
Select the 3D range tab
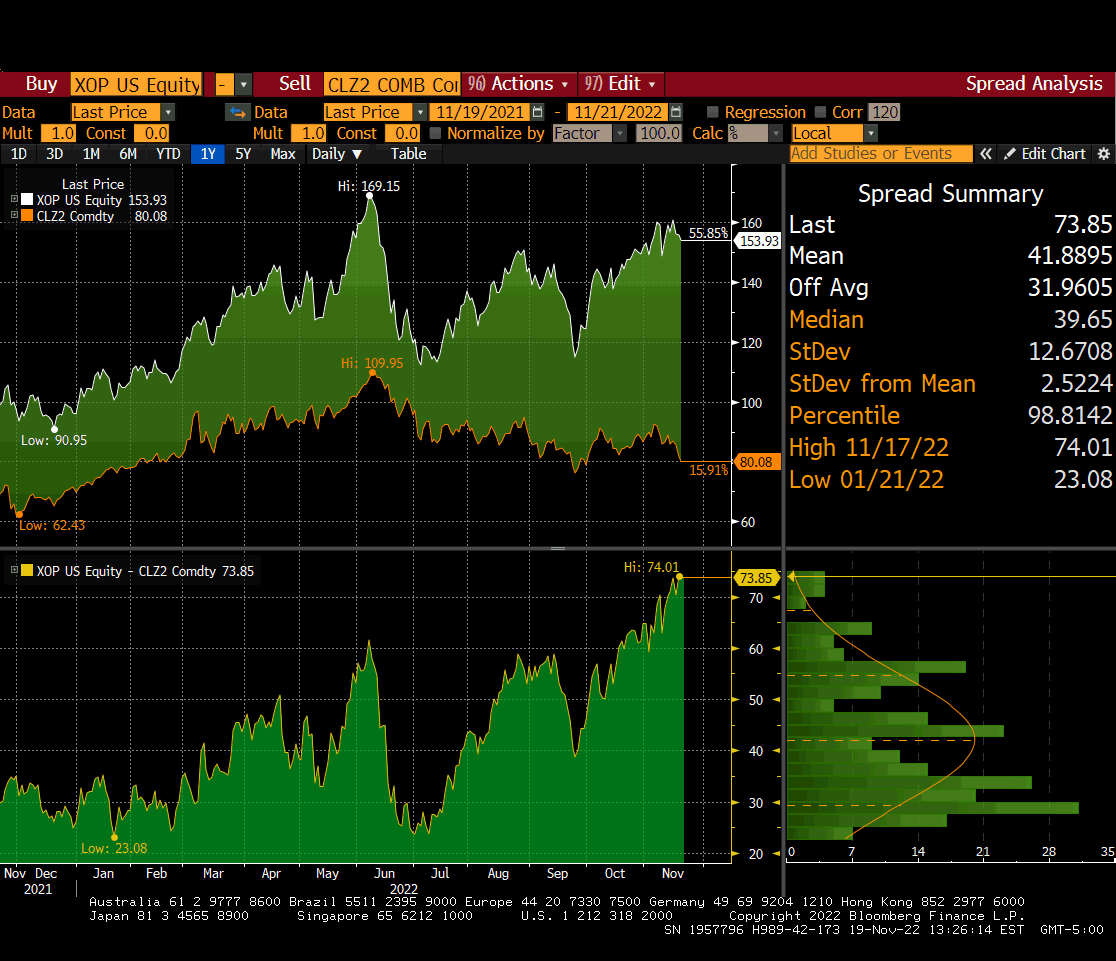55,154
